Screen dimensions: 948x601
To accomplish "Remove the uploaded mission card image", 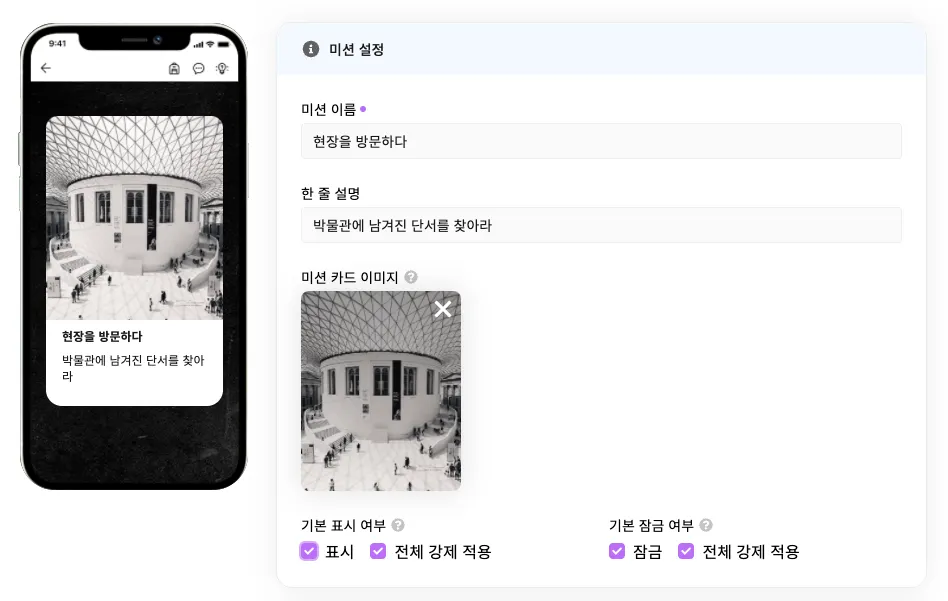I will click(443, 309).
